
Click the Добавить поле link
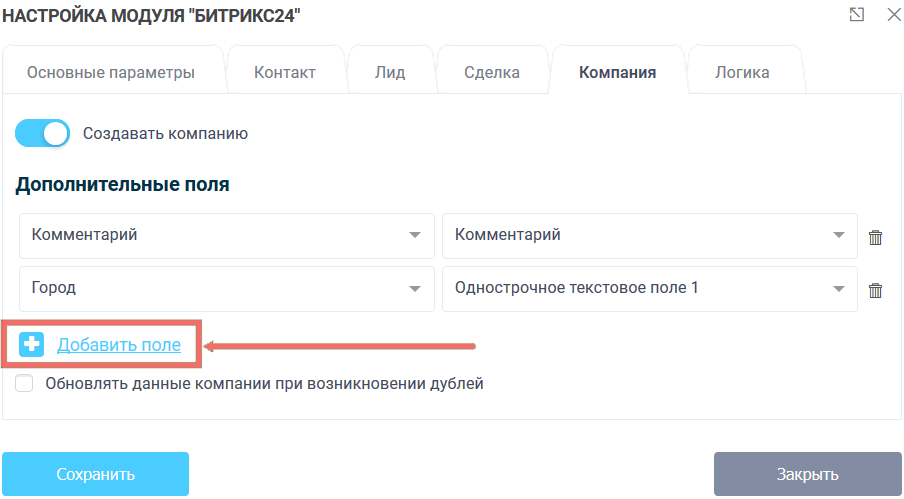(119, 345)
